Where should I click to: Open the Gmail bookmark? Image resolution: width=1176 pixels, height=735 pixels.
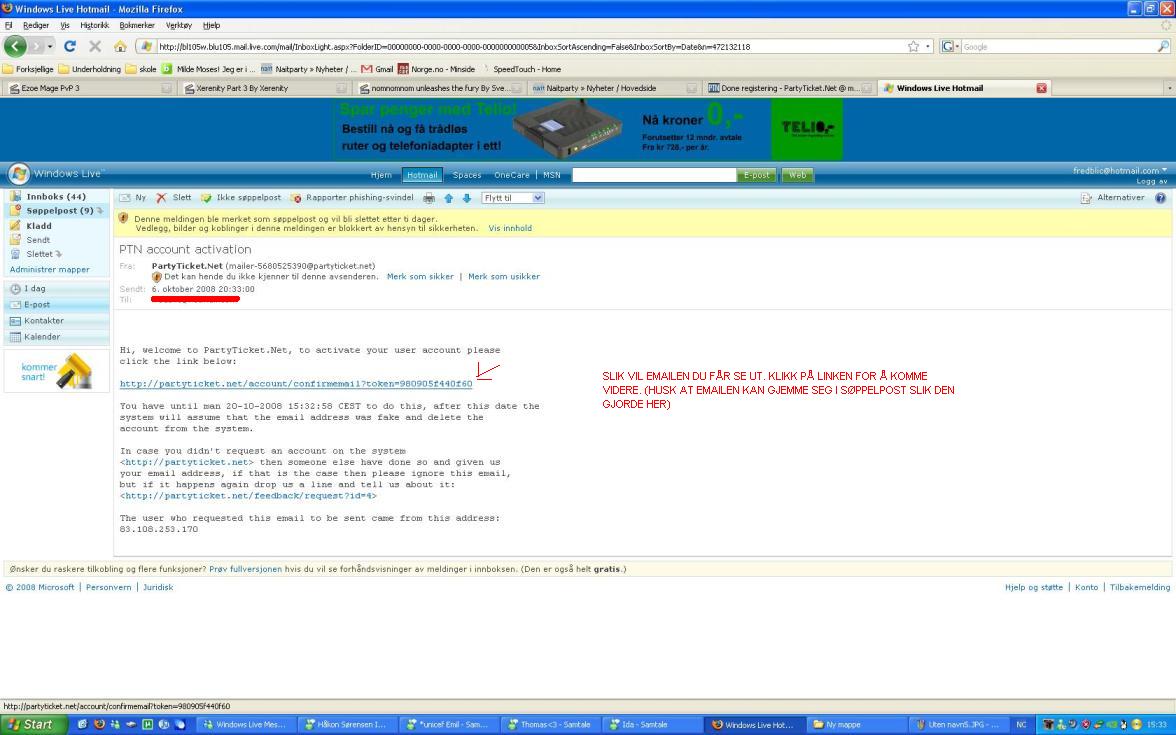[x=377, y=69]
